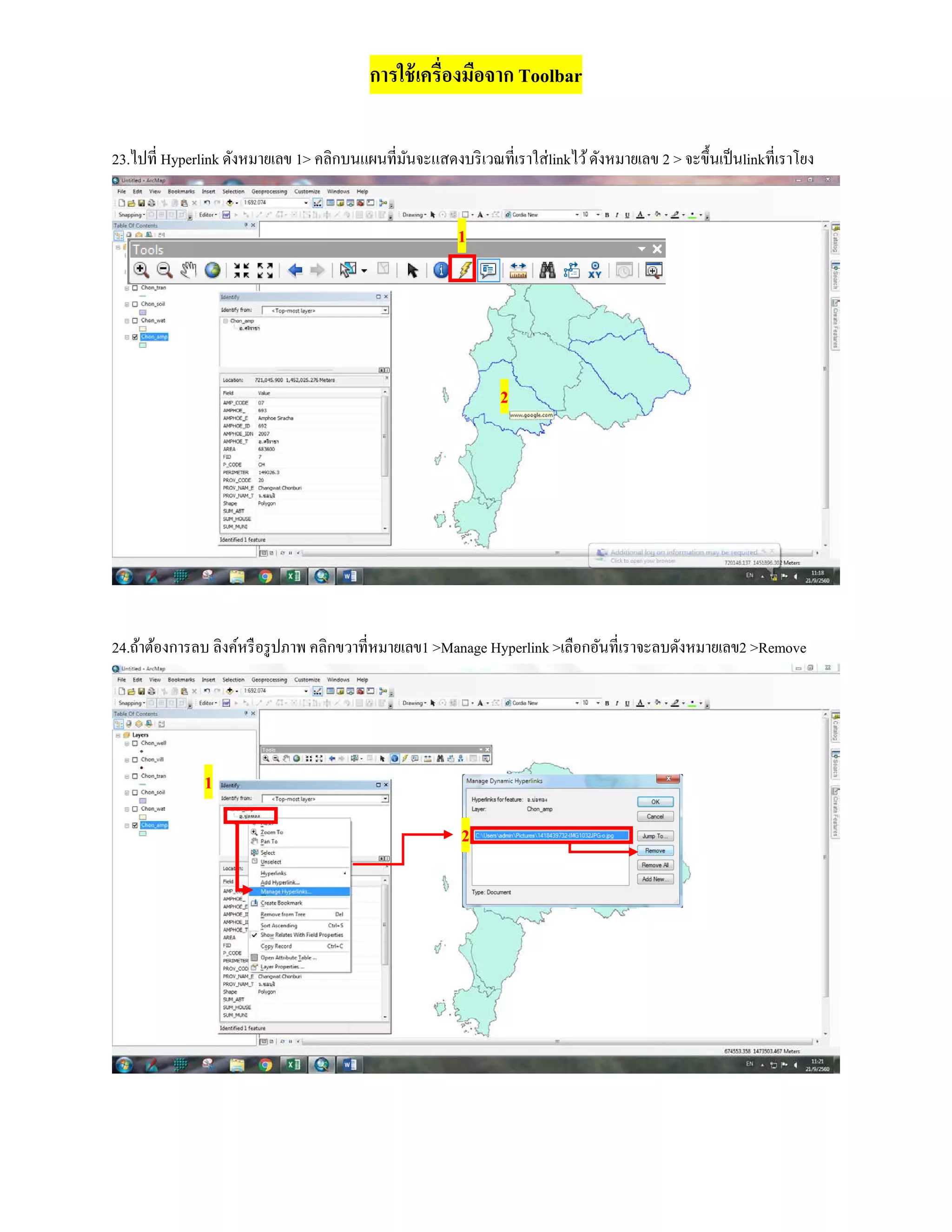Click Jump To in Manage Dynamic Hyperlinks dialog

click(x=655, y=836)
